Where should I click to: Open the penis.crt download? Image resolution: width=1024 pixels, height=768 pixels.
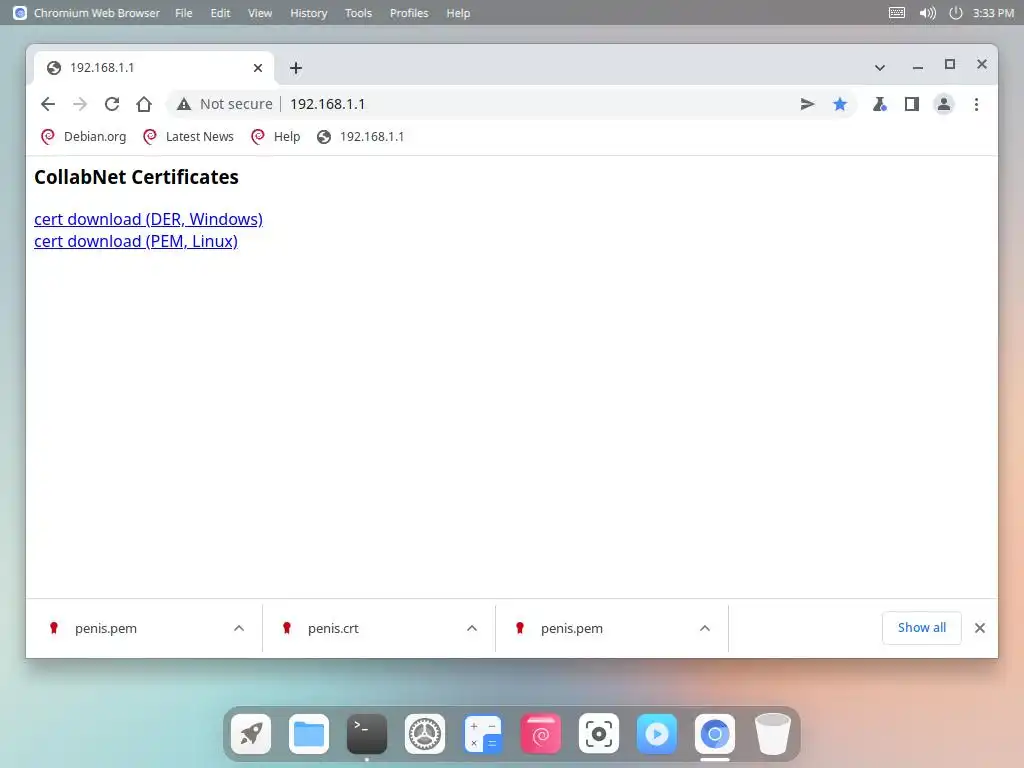[333, 628]
